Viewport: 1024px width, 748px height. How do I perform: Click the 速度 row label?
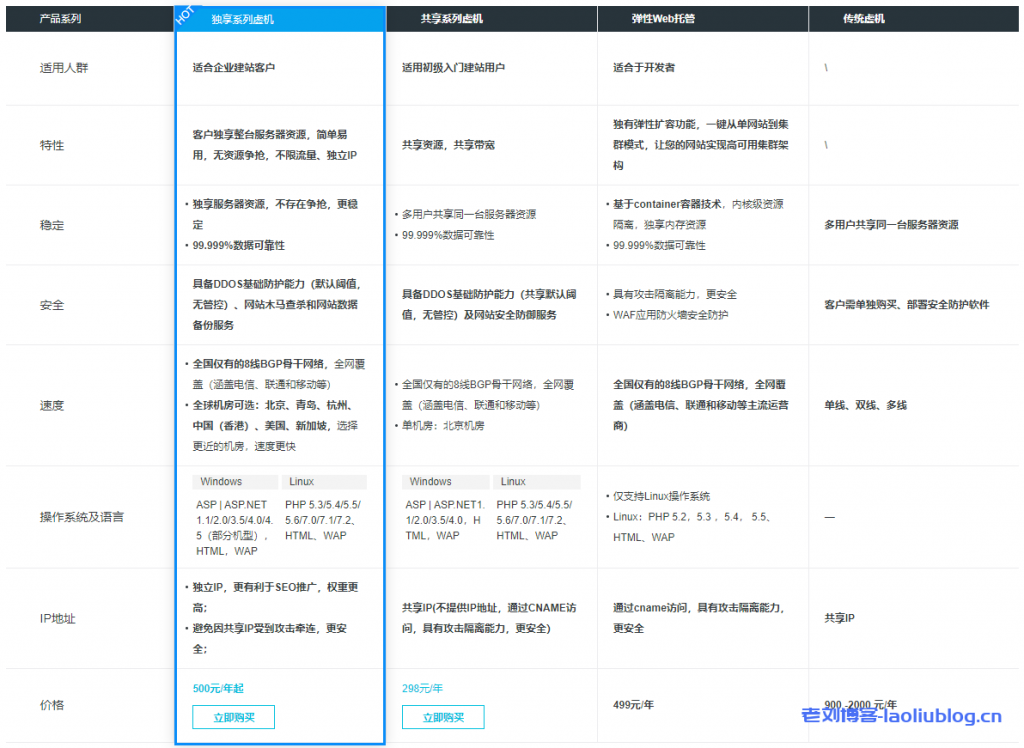52,405
